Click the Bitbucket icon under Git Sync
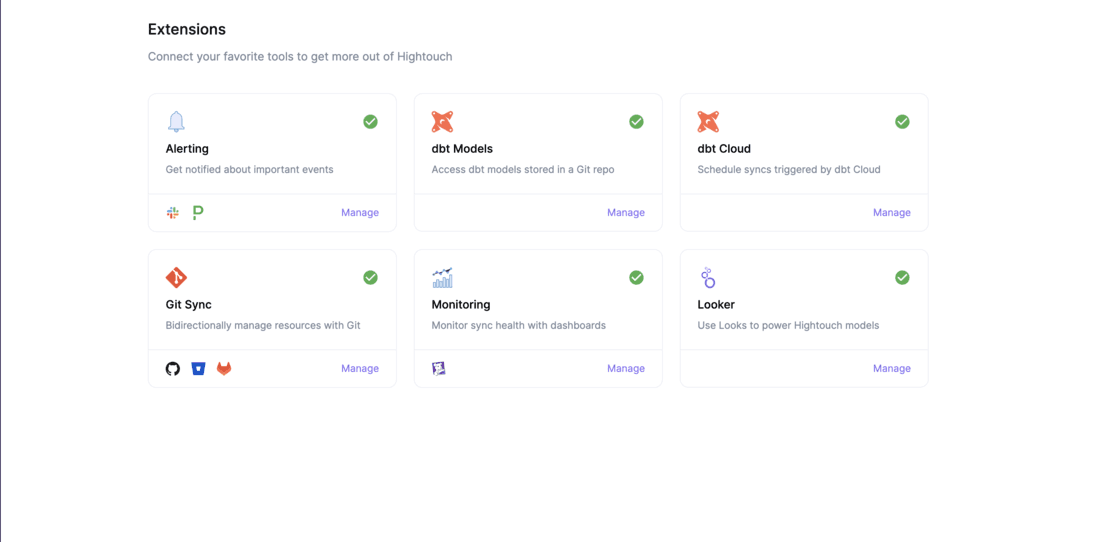The width and height of the screenshot is (1120, 542). click(198, 368)
